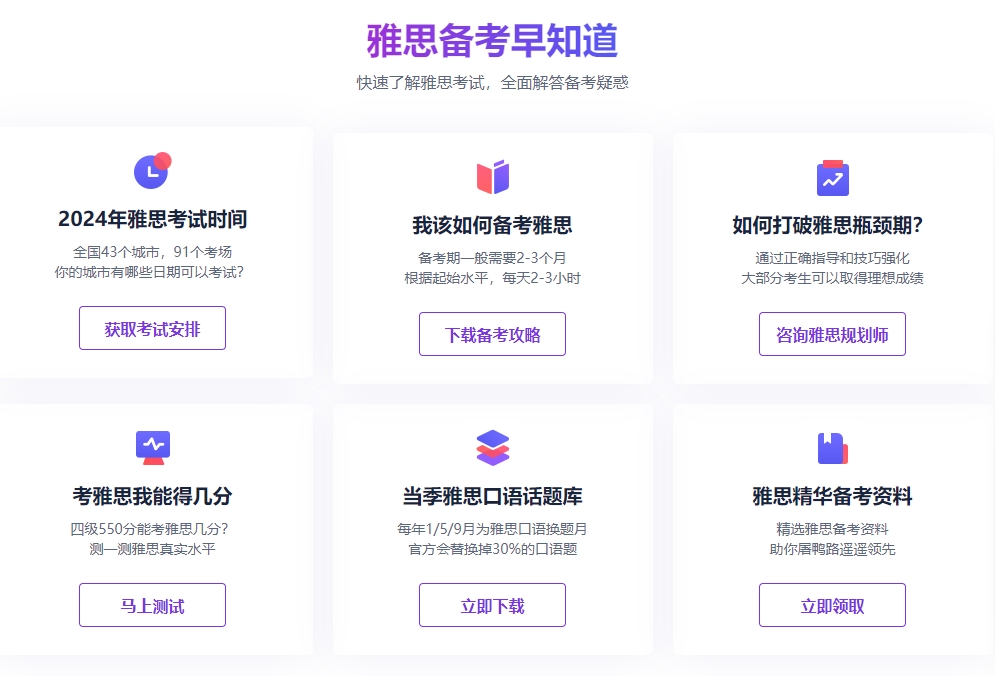Select the 考雅思我能得几分 heading
The height and width of the screenshot is (676, 995).
pos(152,496)
